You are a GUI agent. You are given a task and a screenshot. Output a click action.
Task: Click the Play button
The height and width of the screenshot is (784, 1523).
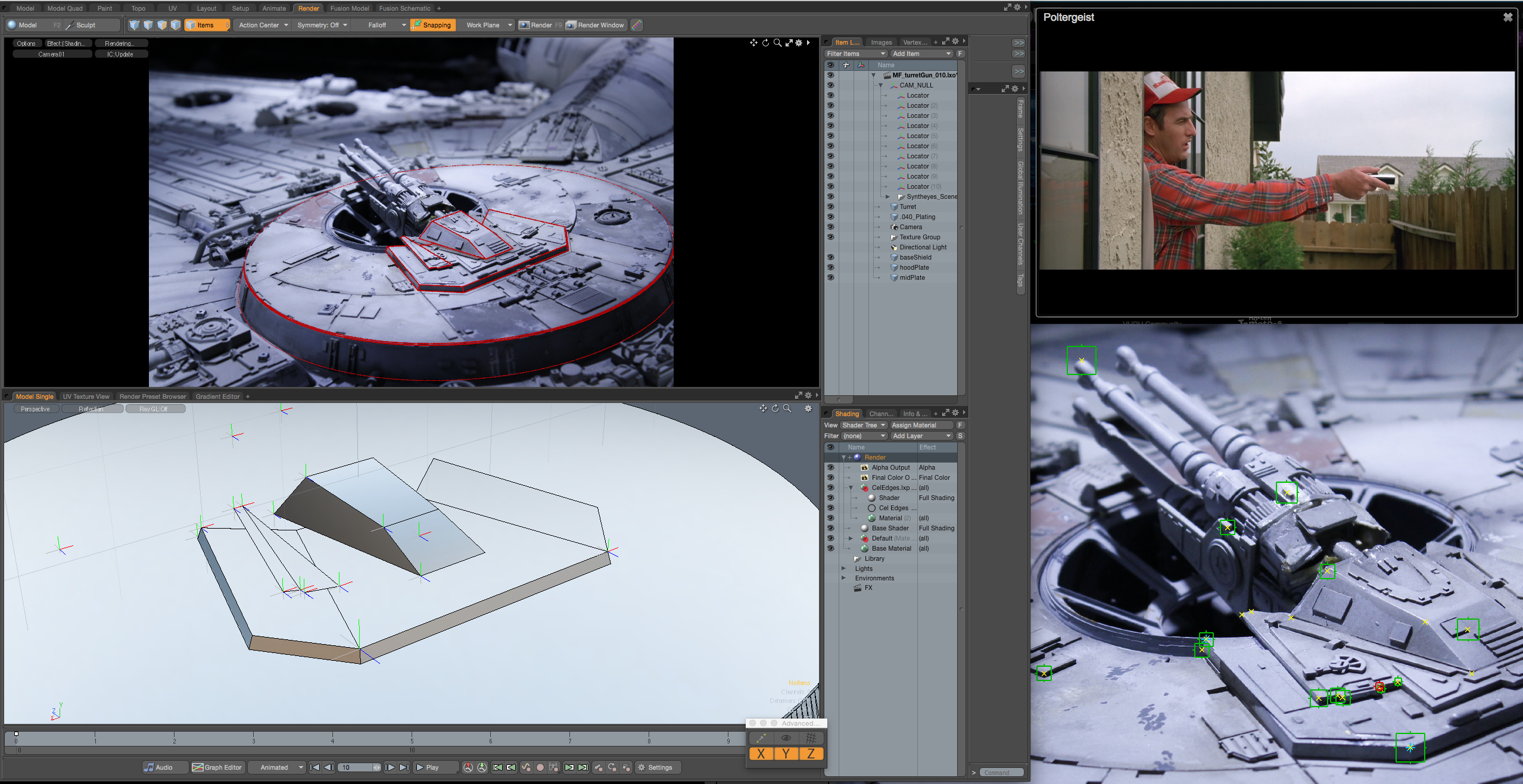435,767
